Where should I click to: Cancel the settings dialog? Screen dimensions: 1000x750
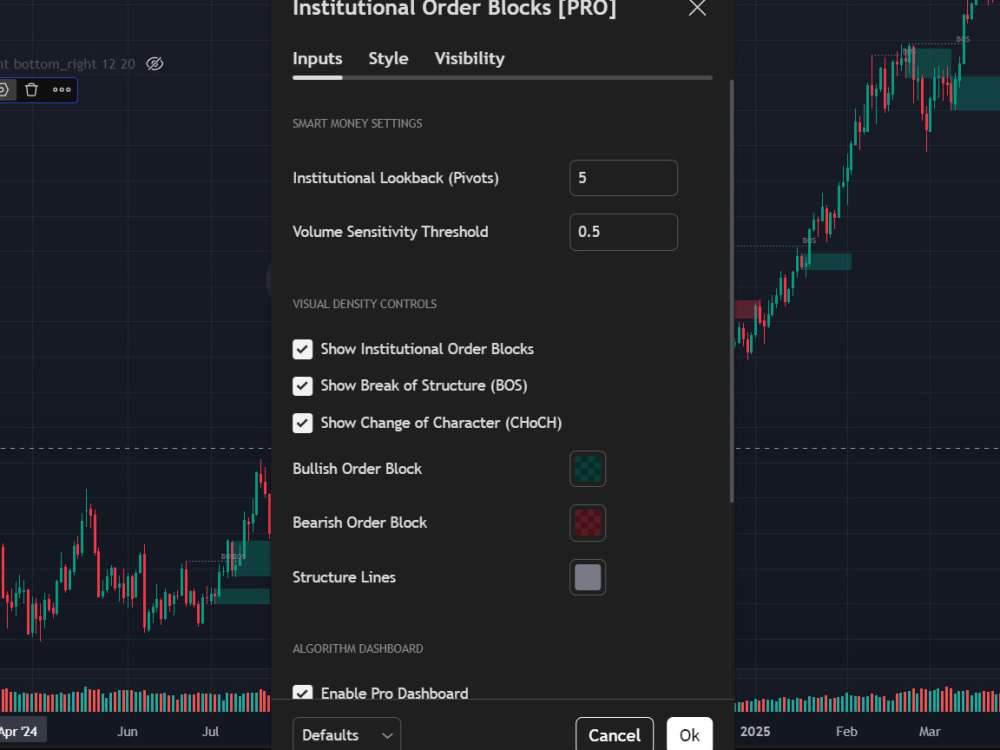click(x=614, y=735)
